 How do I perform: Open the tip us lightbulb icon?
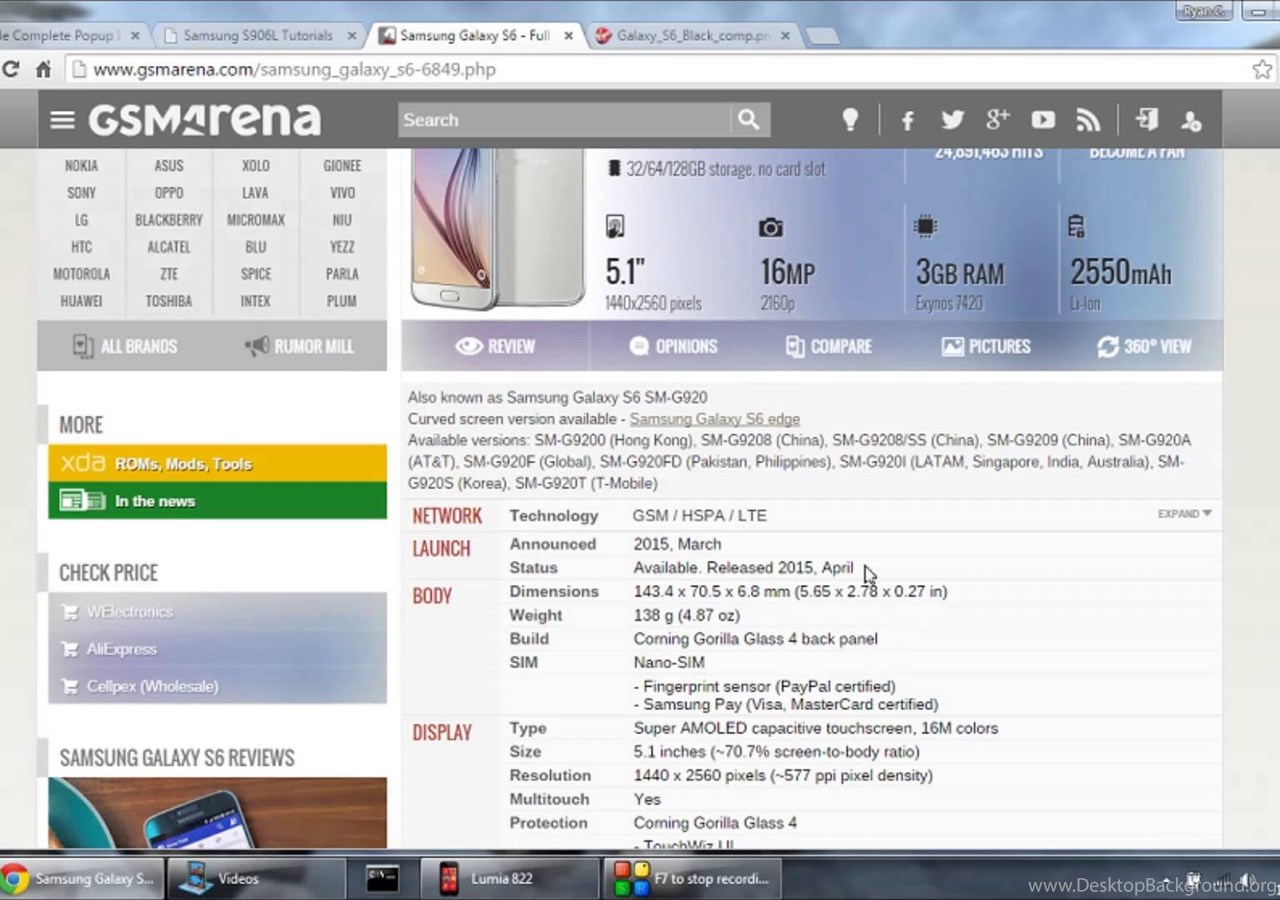tap(850, 120)
